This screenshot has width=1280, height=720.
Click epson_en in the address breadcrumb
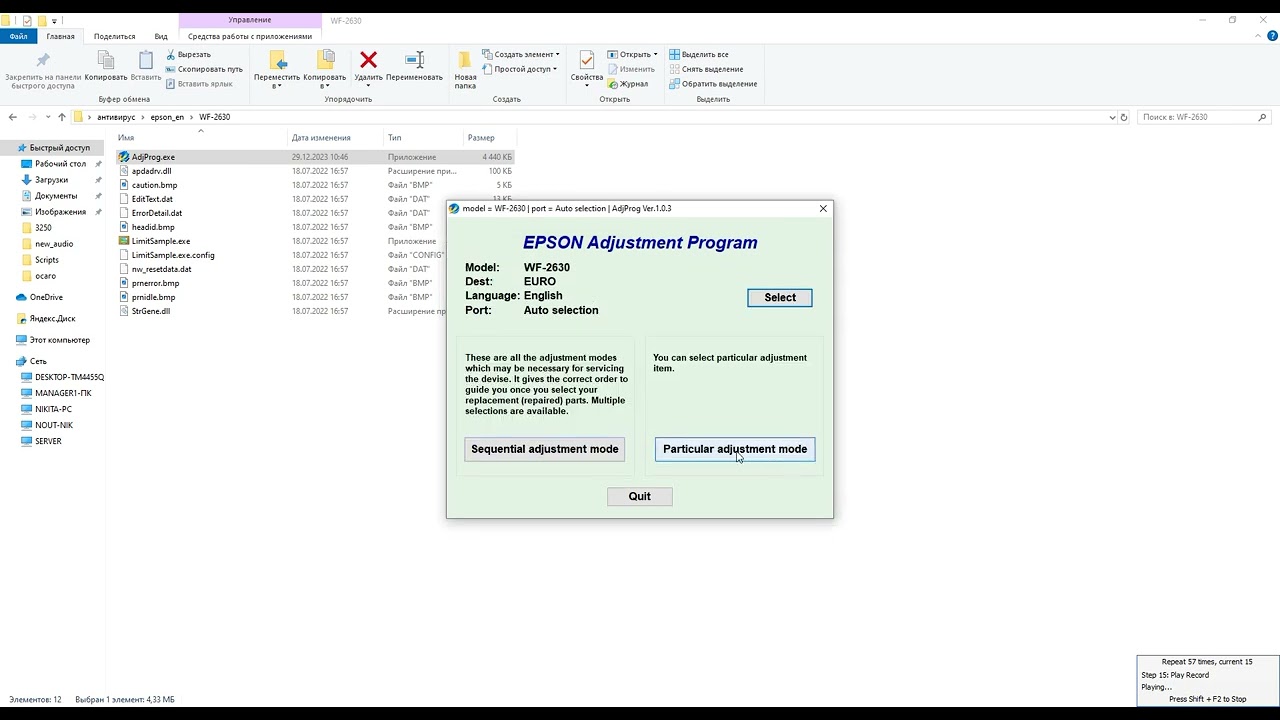click(167, 117)
